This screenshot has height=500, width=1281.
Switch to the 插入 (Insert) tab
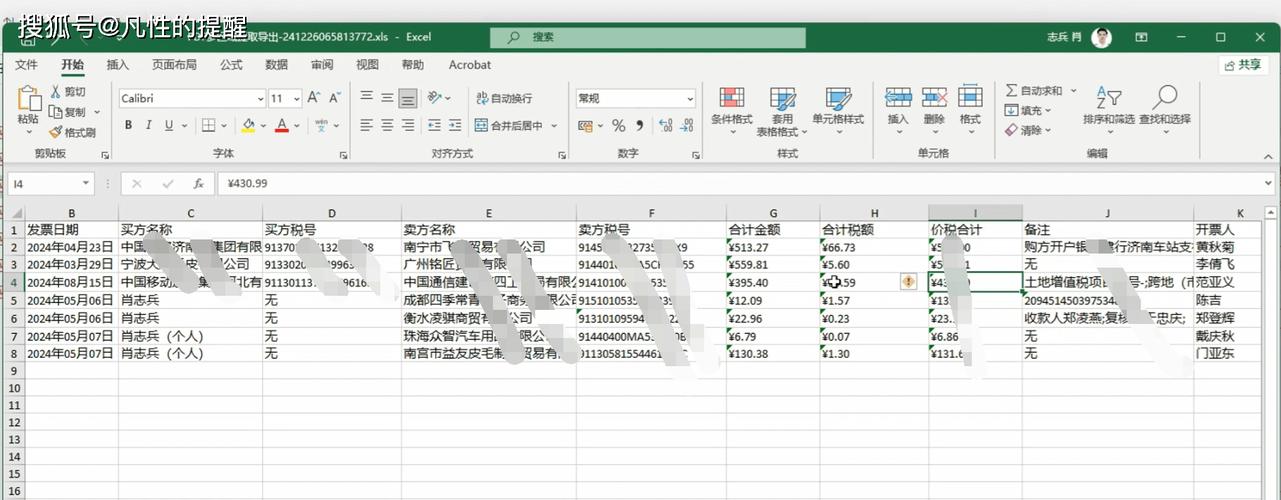pos(118,65)
